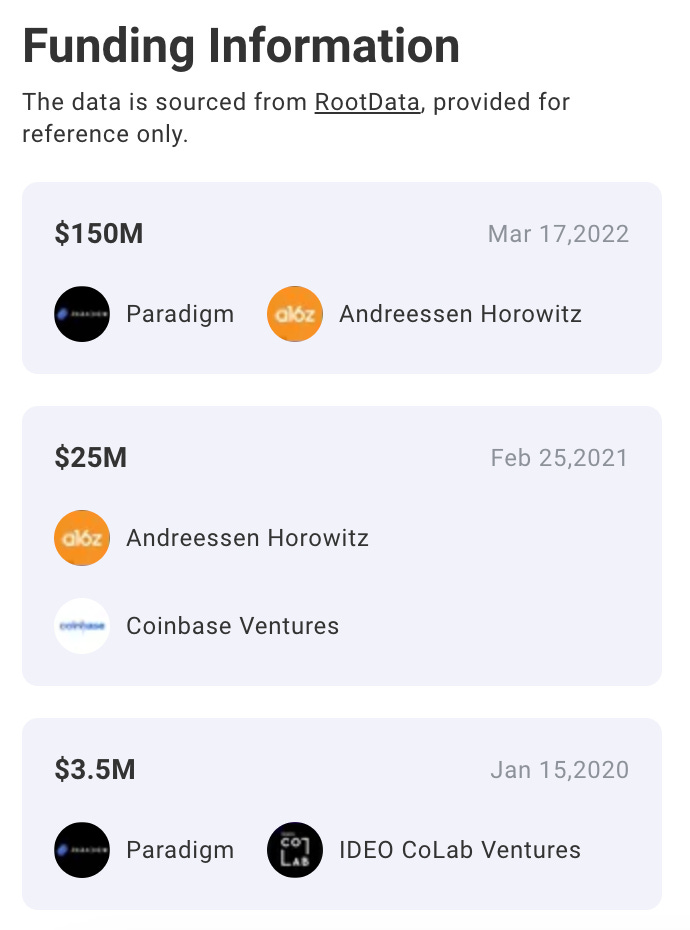
Task: Click the Paradigm logo in the $3.5M round
Action: click(82, 850)
